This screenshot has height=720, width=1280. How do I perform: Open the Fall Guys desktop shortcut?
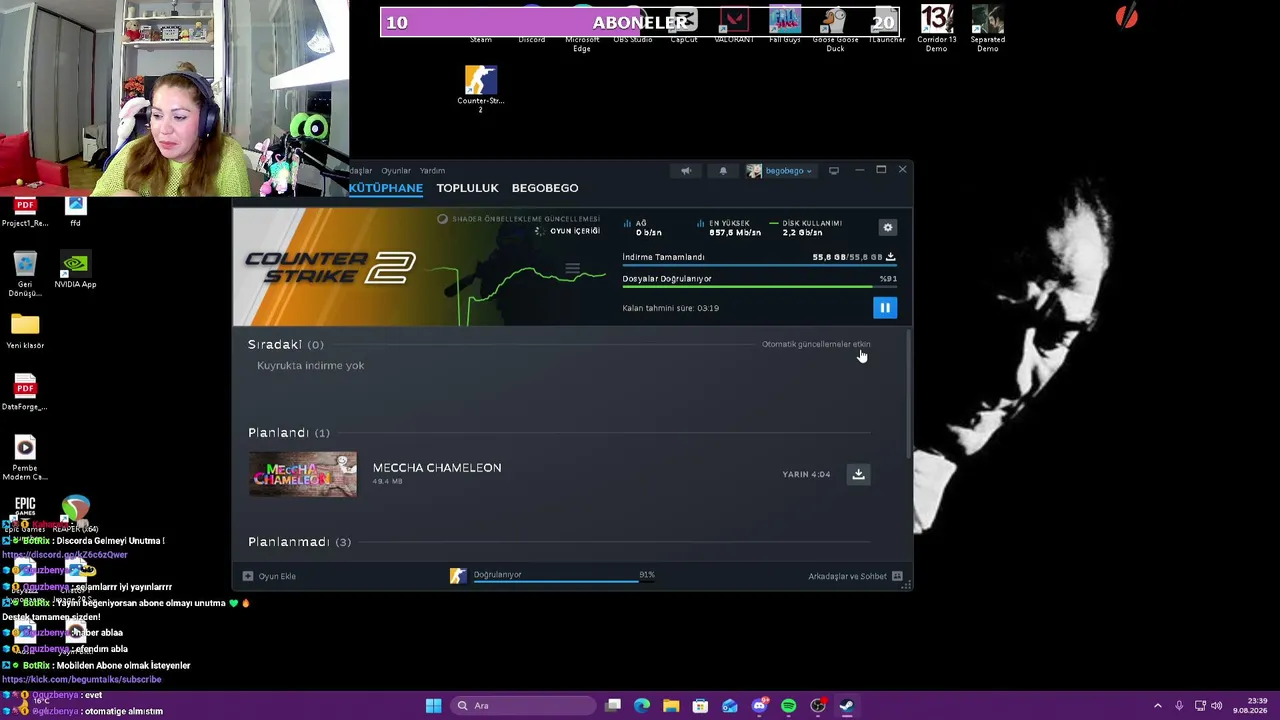click(785, 26)
